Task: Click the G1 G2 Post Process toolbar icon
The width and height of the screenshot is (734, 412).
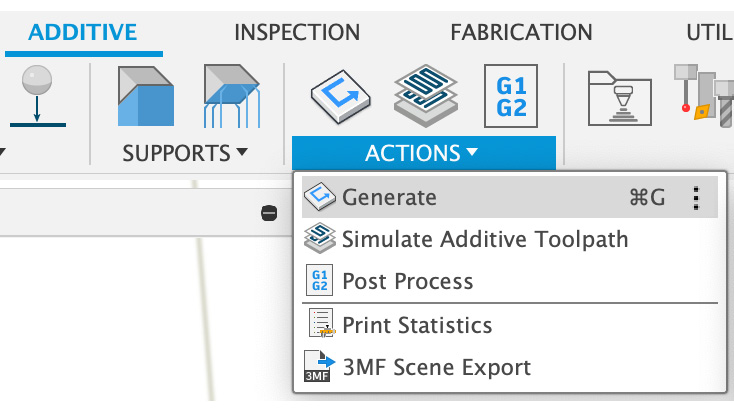Action: [x=511, y=96]
